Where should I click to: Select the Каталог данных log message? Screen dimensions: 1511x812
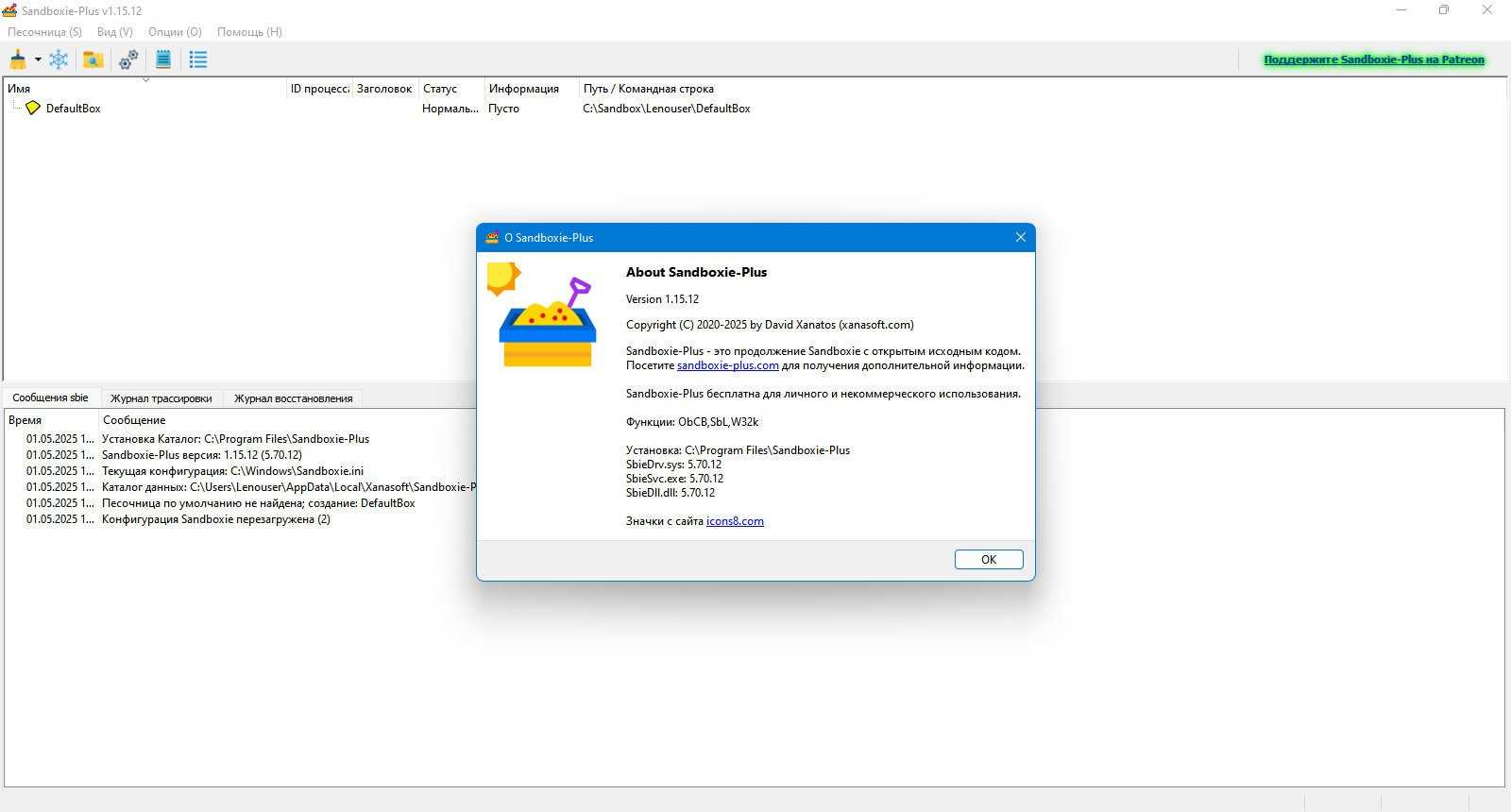pos(288,487)
